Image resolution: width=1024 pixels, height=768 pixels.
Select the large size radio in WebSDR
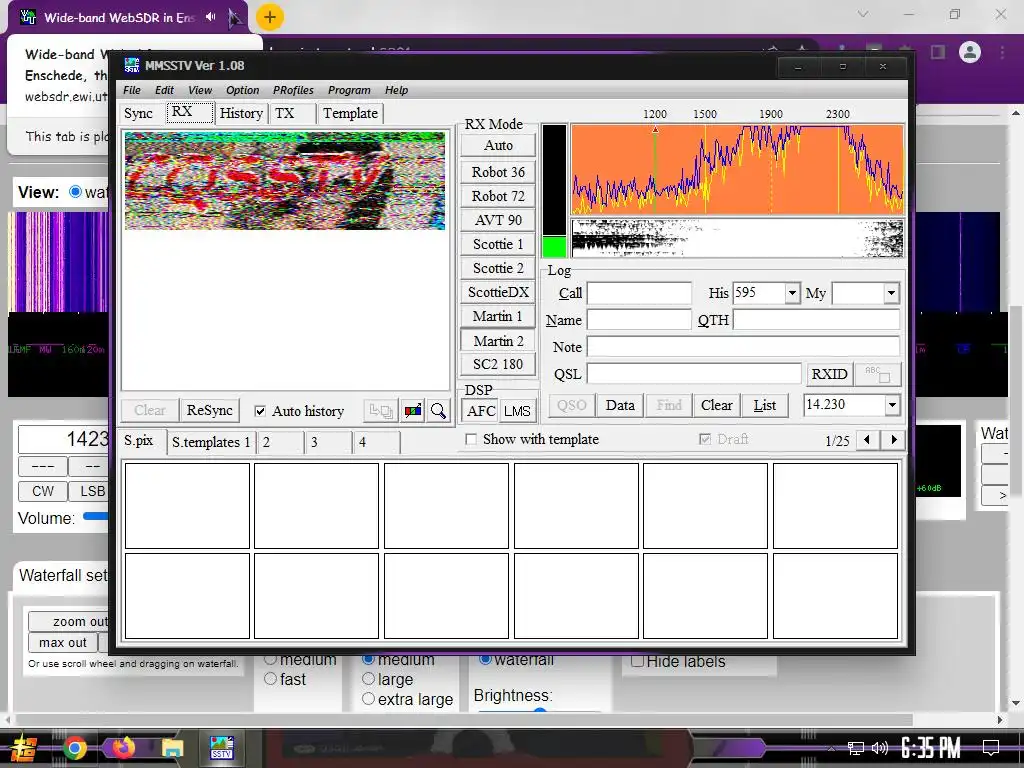[368, 679]
